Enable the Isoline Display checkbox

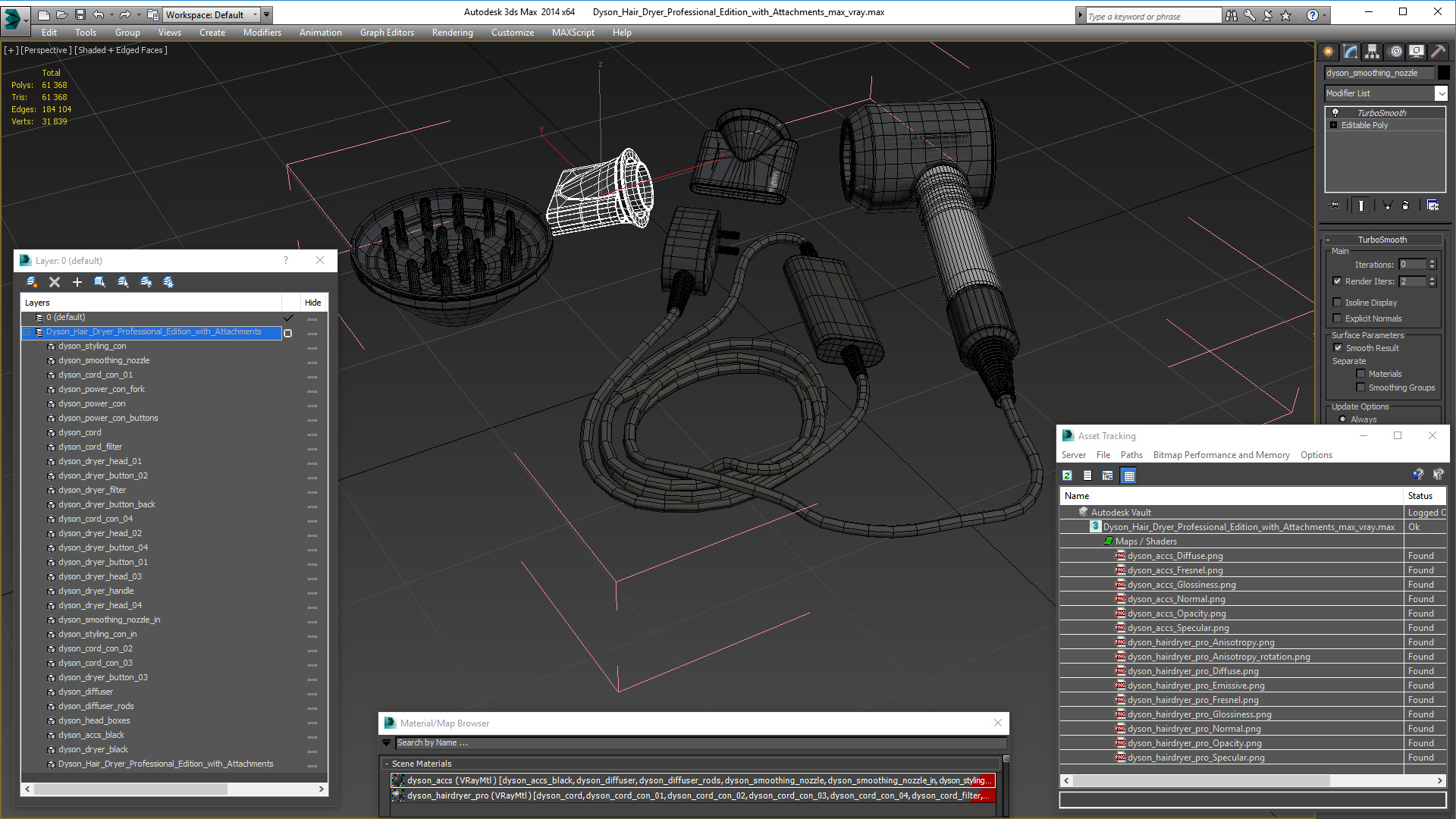coord(1338,302)
